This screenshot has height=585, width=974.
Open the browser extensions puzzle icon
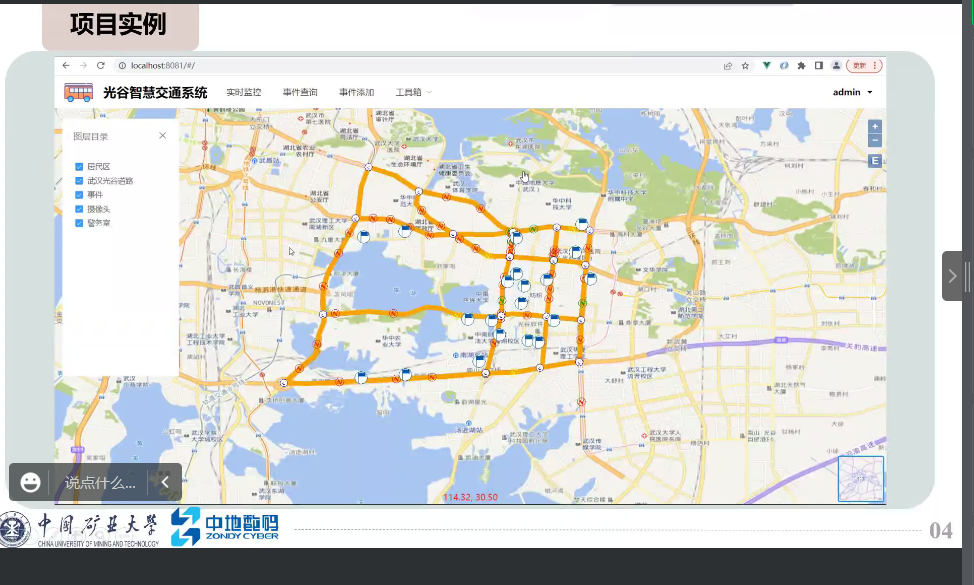point(801,66)
